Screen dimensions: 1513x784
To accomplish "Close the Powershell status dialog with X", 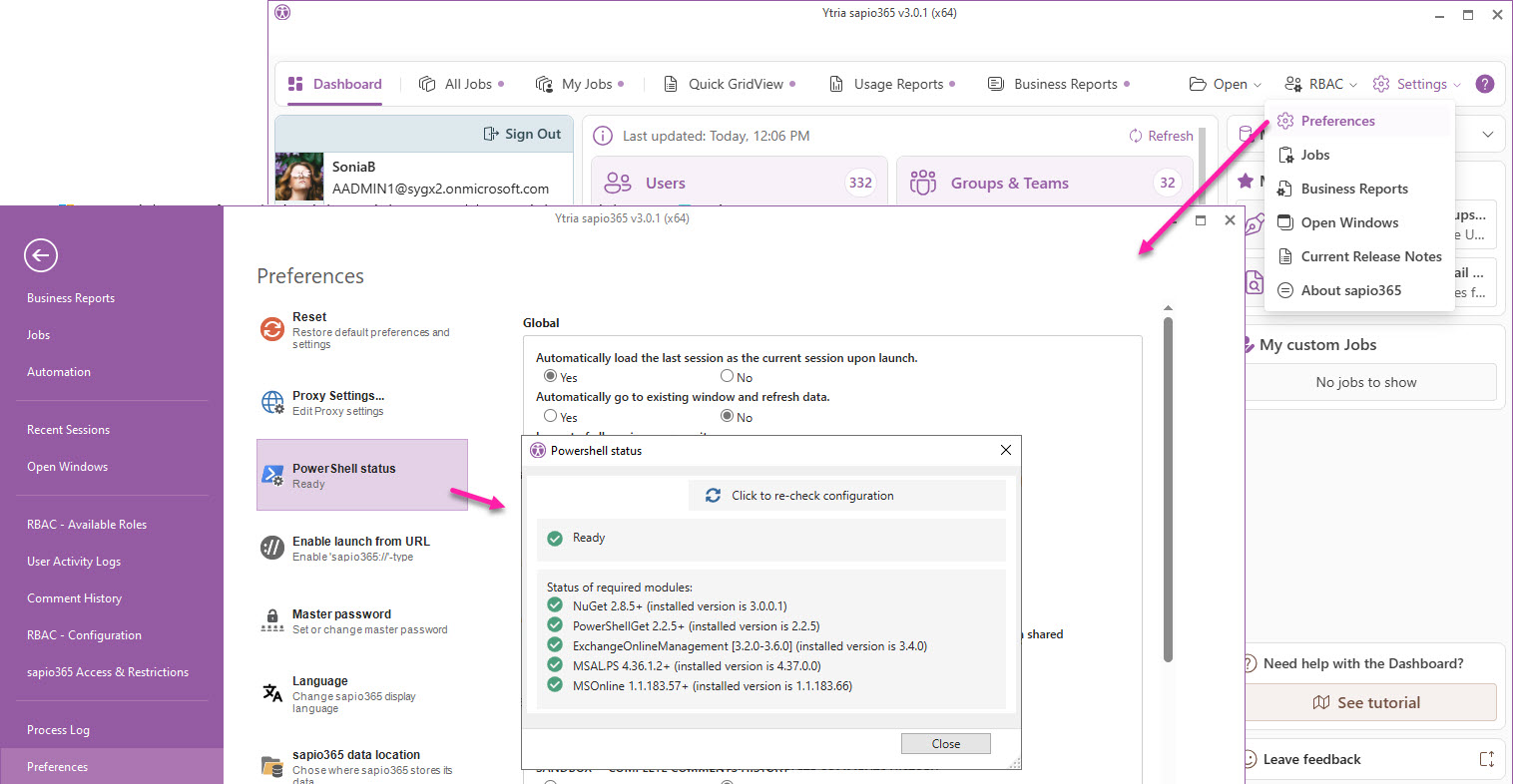I will pyautogui.click(x=1006, y=450).
